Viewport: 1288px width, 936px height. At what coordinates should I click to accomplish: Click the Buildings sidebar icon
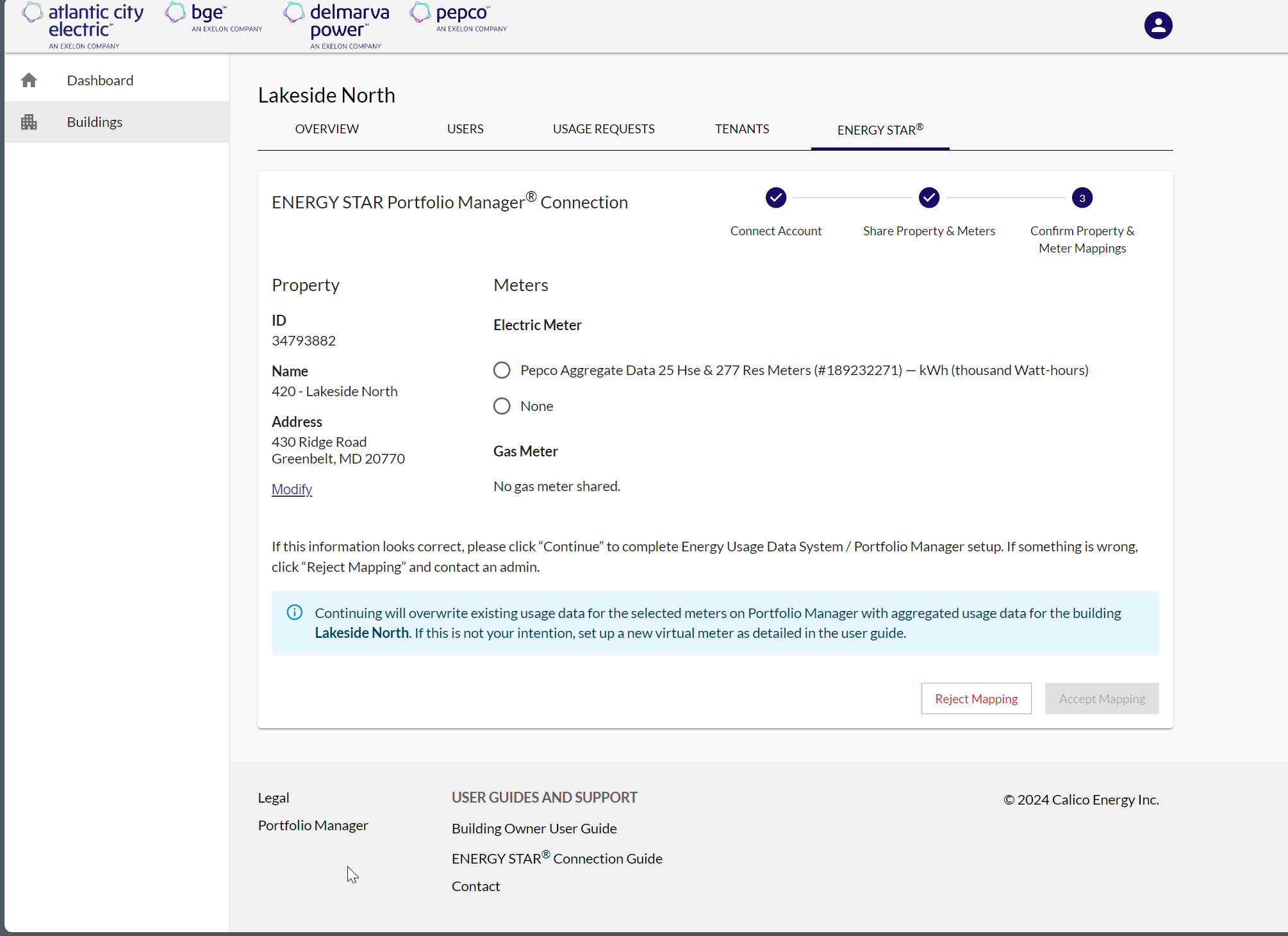point(29,122)
